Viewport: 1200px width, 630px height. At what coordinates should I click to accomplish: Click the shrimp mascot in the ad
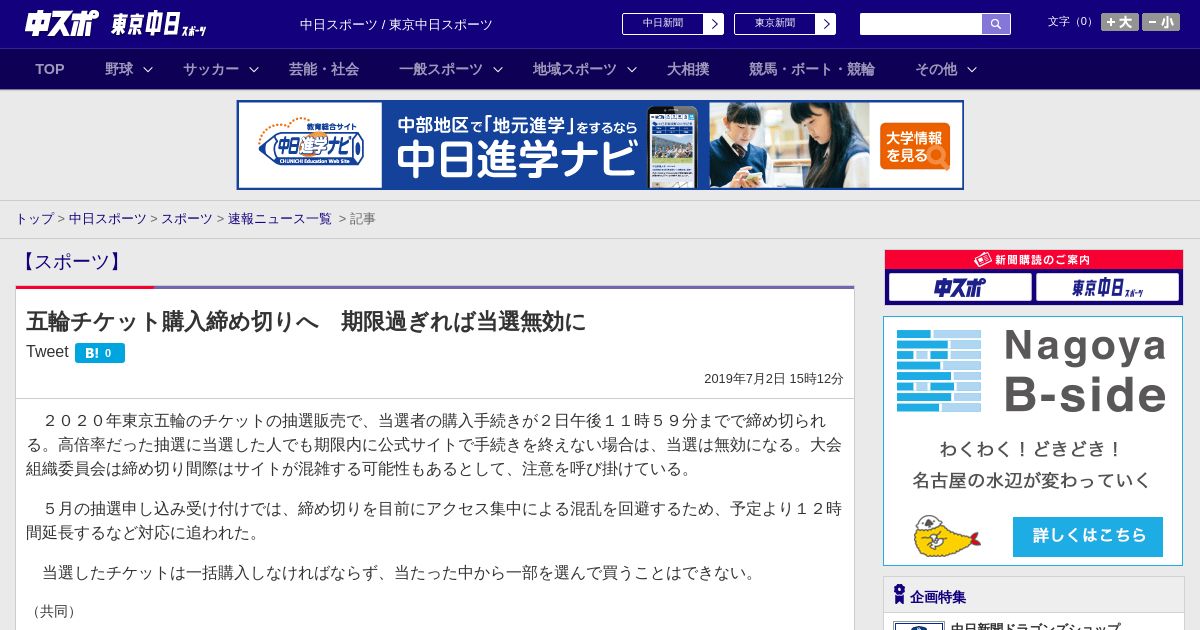coord(946,537)
